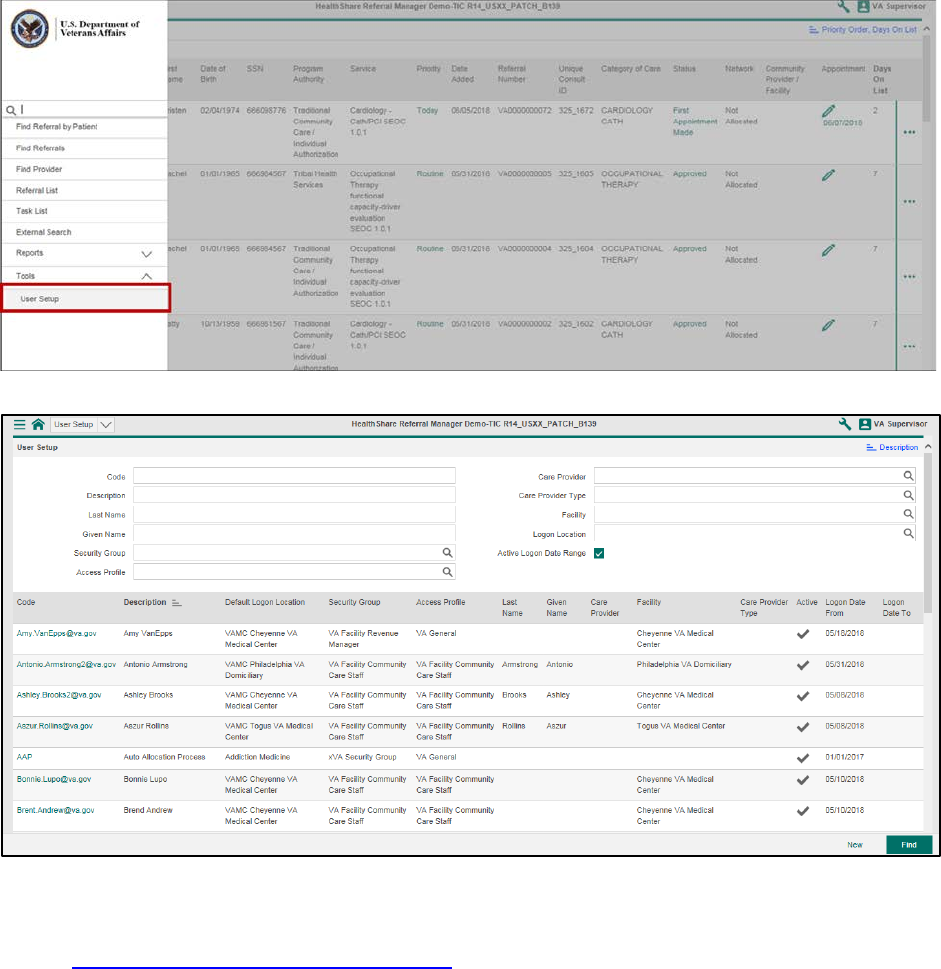Click the Default Logon Location column header

point(265,603)
